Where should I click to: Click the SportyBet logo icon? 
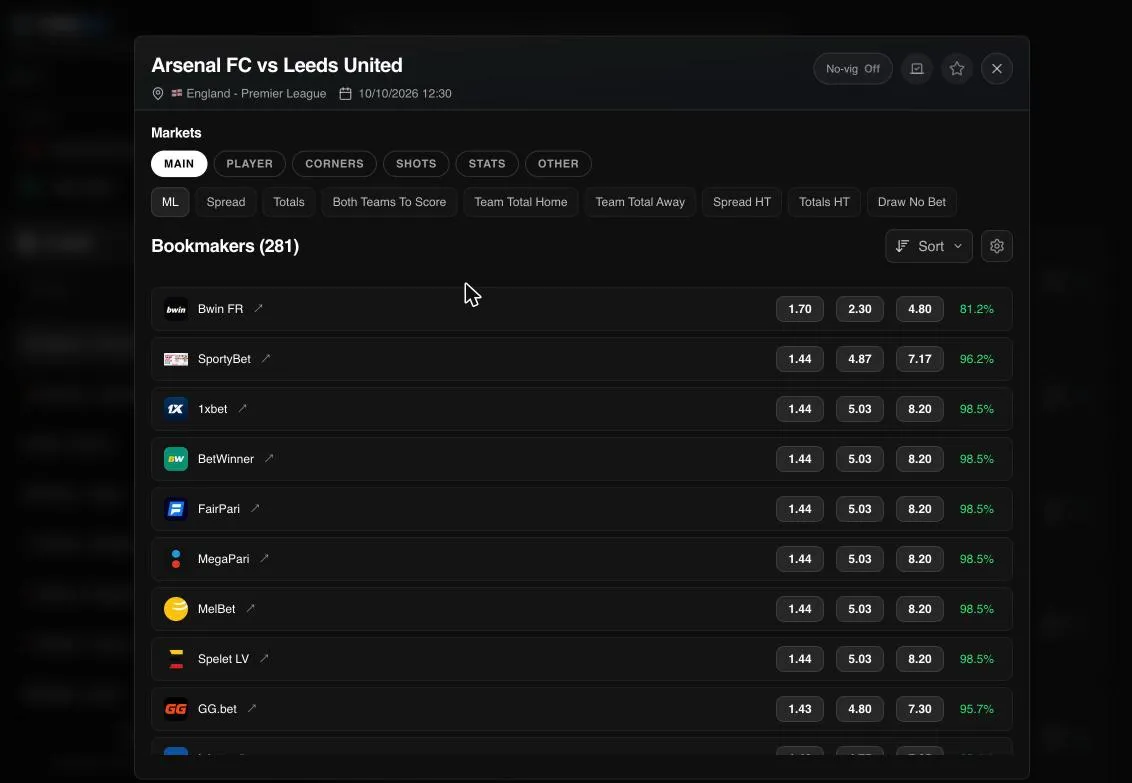pos(176,359)
